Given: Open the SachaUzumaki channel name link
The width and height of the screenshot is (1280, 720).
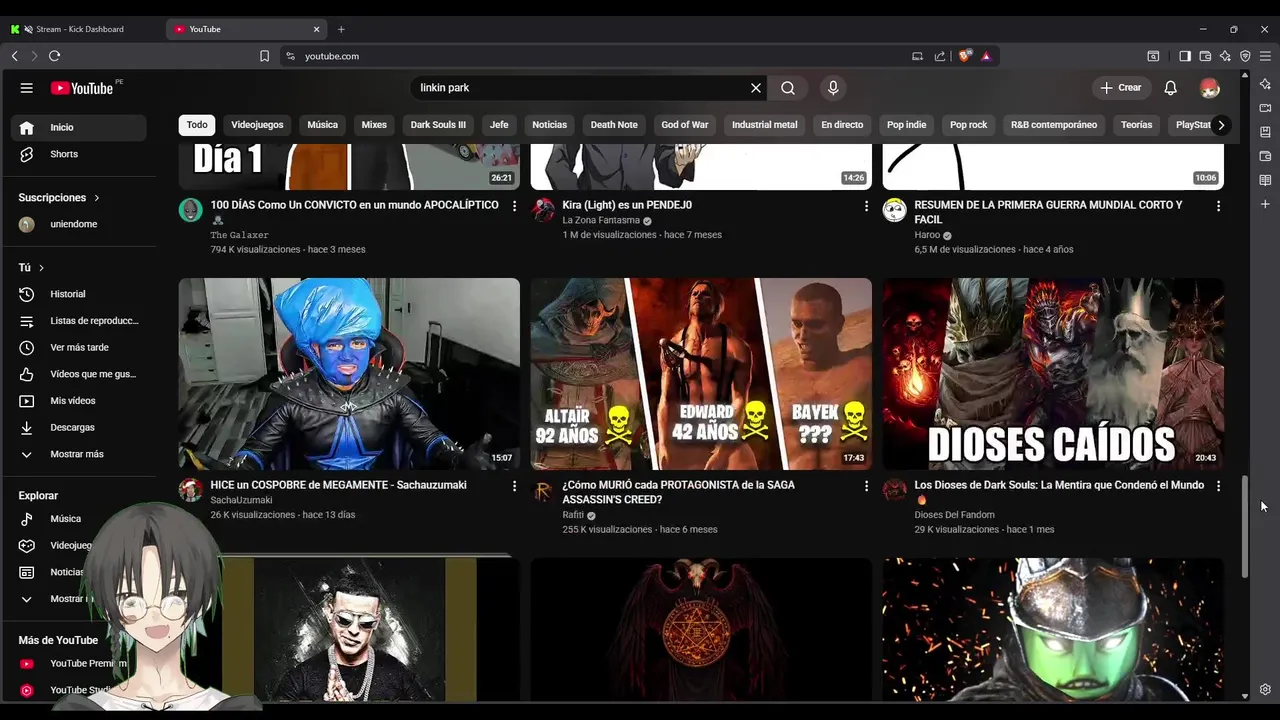Looking at the screenshot, I should click(241, 500).
